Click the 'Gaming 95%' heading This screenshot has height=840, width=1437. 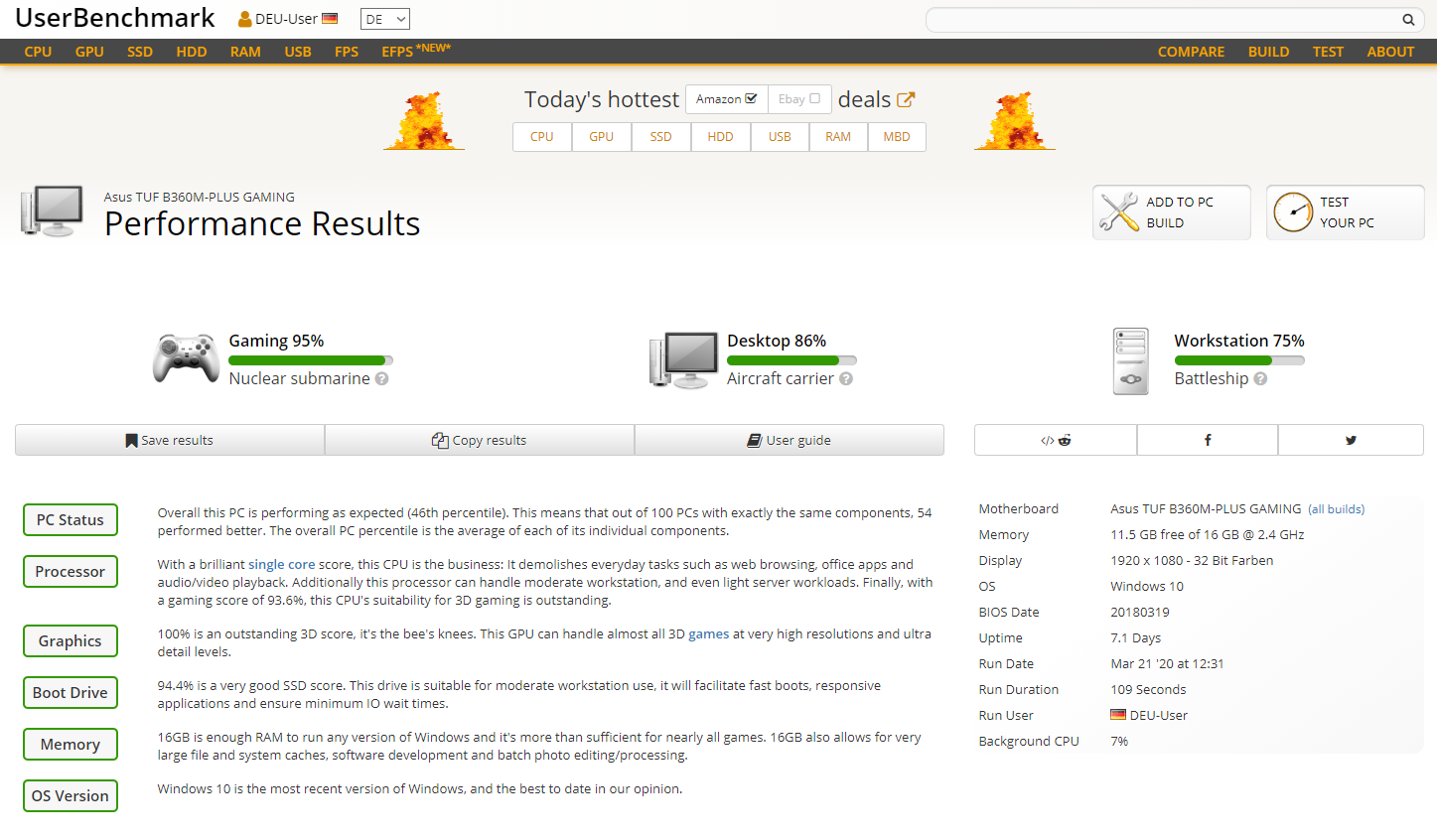pyautogui.click(x=276, y=341)
